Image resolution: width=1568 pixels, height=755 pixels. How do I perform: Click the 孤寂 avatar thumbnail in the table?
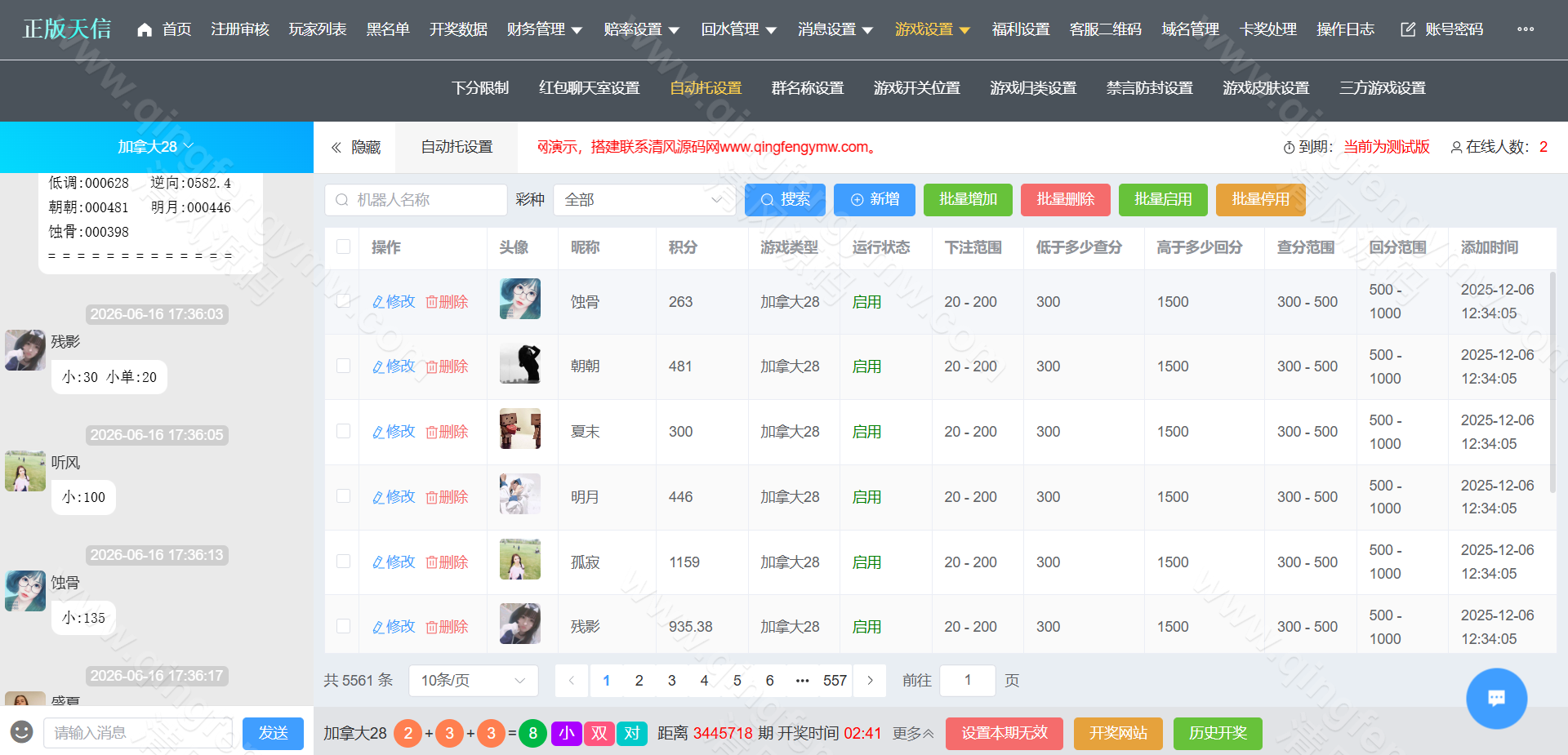(x=520, y=559)
